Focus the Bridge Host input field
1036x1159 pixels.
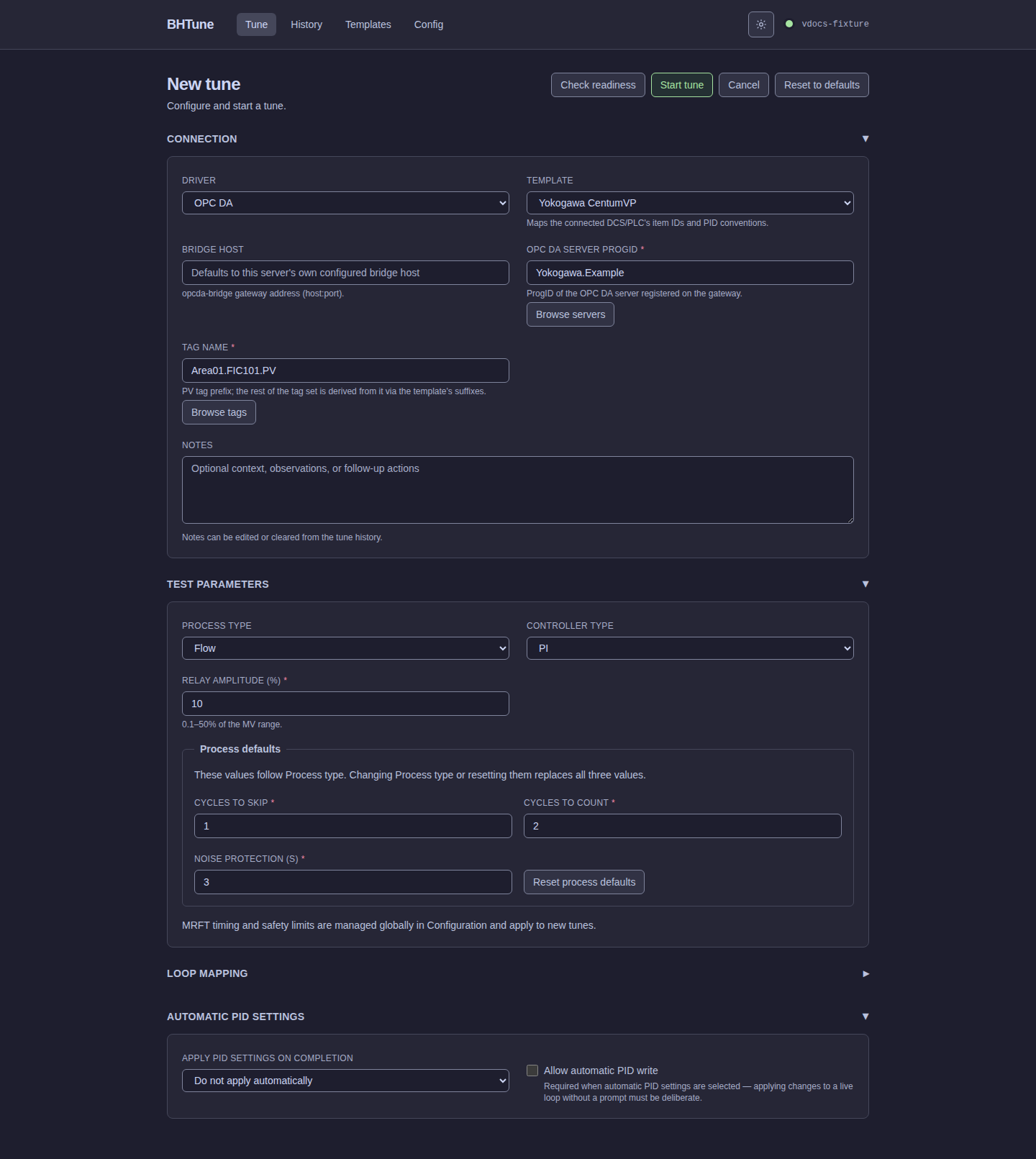click(x=345, y=273)
